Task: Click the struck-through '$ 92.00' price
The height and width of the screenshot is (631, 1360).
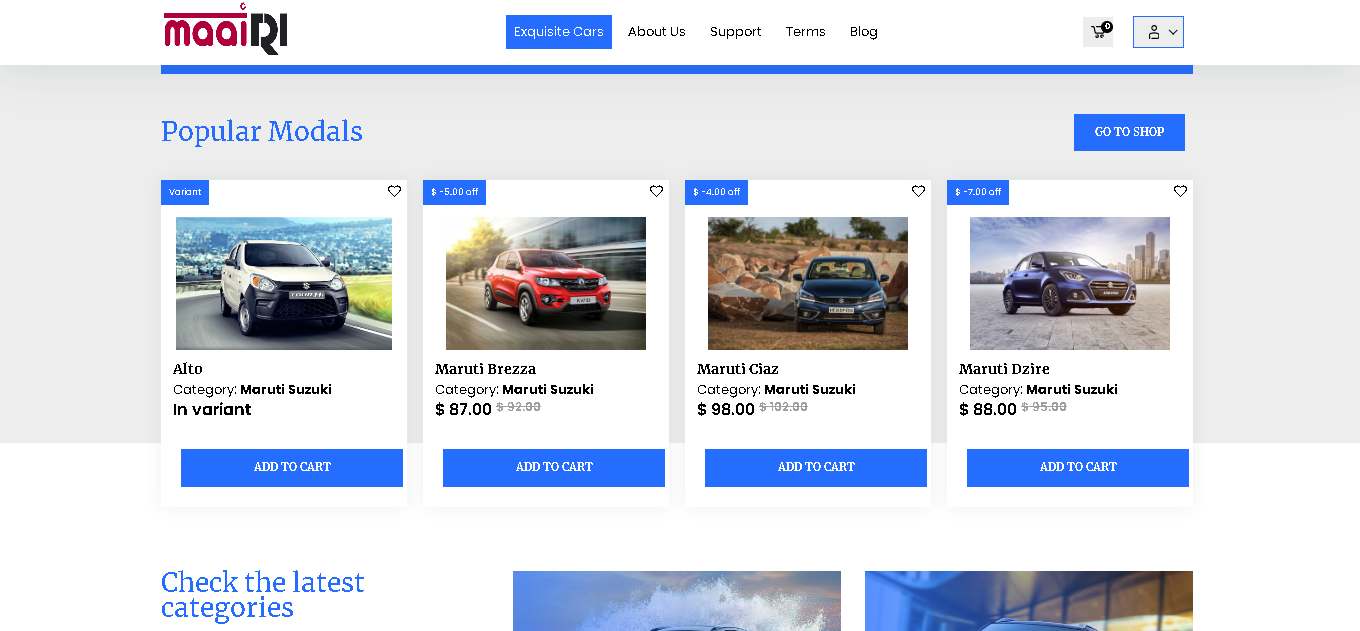Action: coord(519,407)
